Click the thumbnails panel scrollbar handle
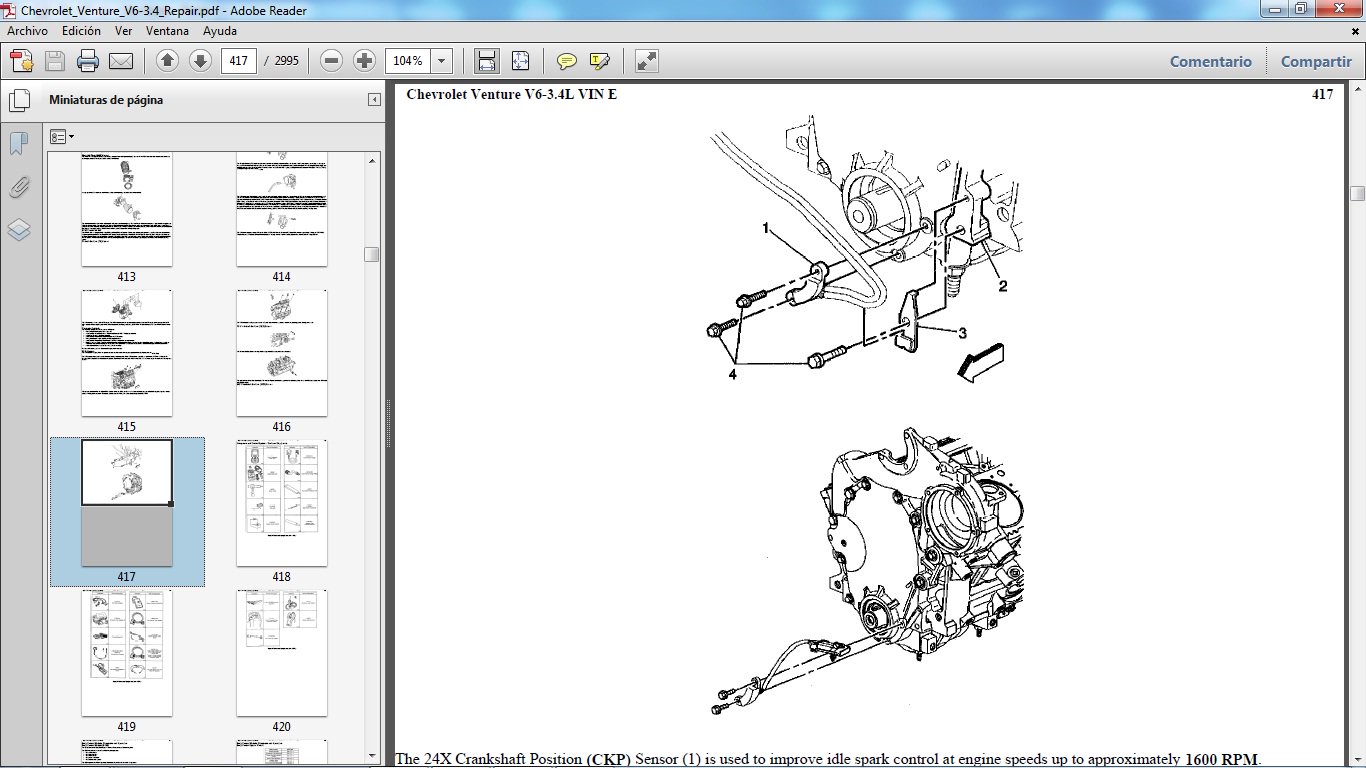1366x768 pixels. click(x=372, y=254)
